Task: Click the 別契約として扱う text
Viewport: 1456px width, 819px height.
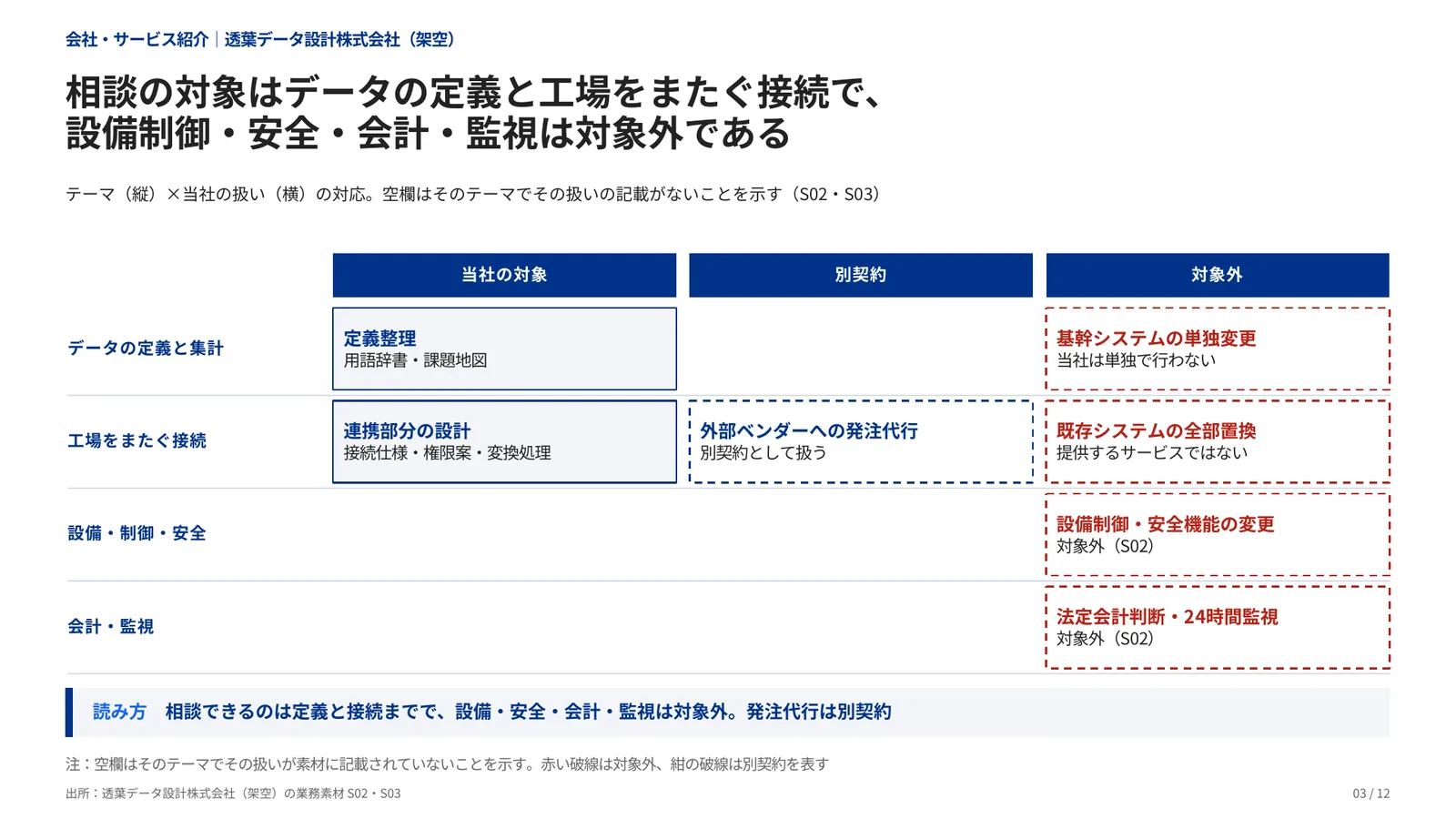Action: point(763,453)
